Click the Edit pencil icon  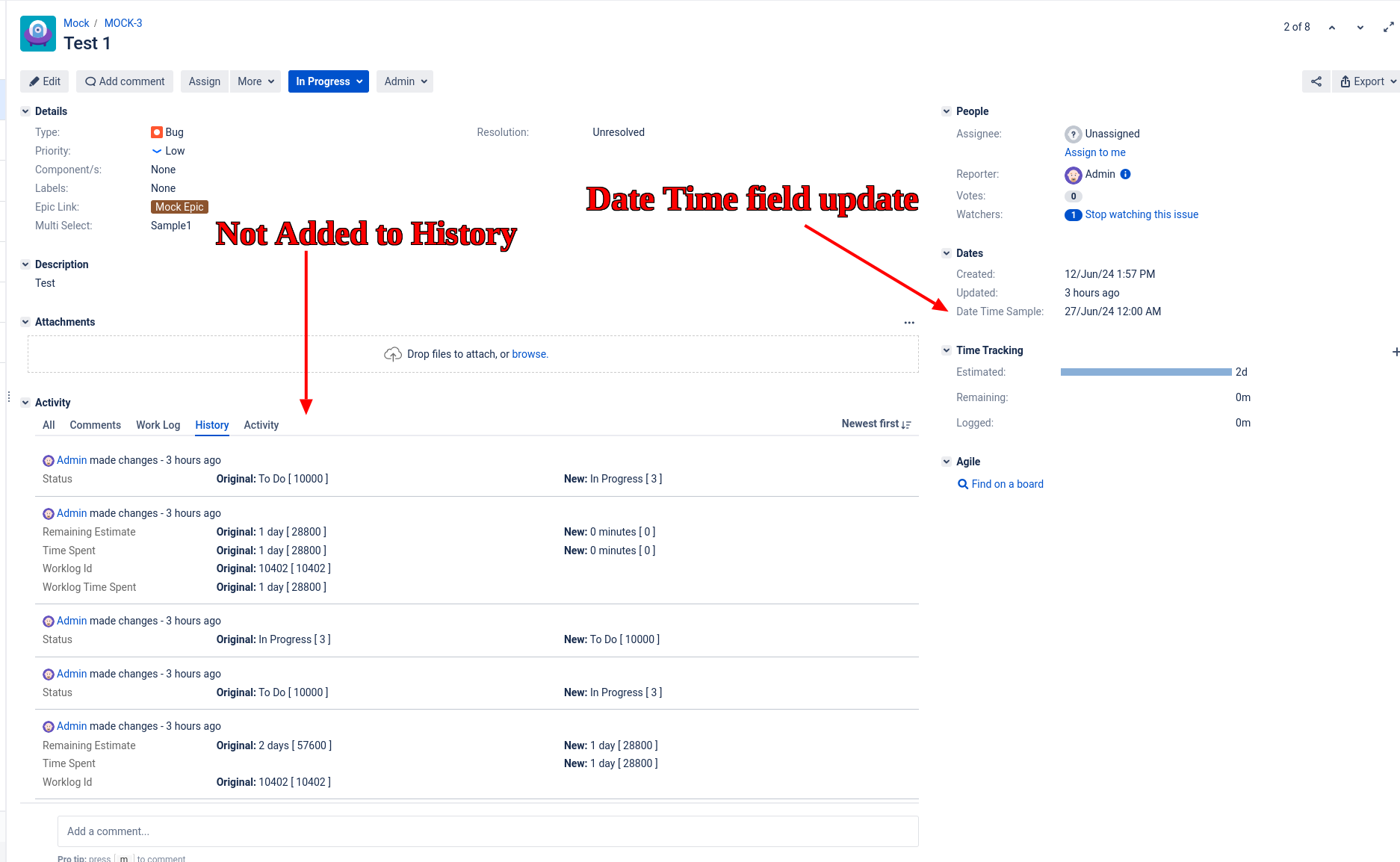(34, 81)
